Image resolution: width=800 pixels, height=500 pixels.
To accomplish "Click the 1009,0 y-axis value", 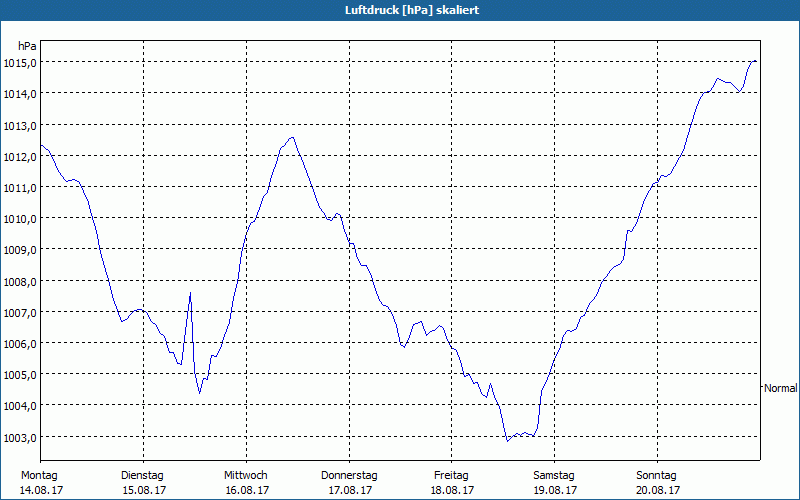I will [x=20, y=251].
